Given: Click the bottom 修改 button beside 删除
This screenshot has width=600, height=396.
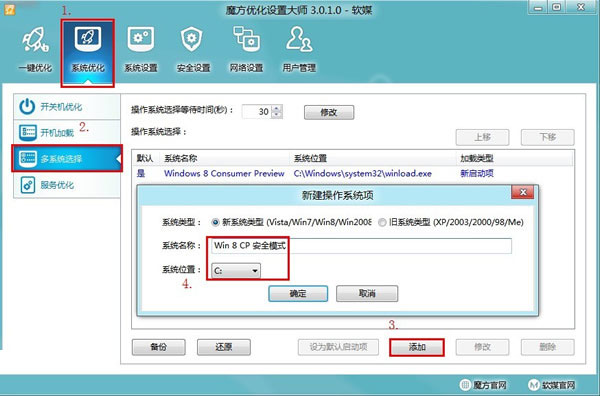Looking at the screenshot, I should [x=482, y=347].
